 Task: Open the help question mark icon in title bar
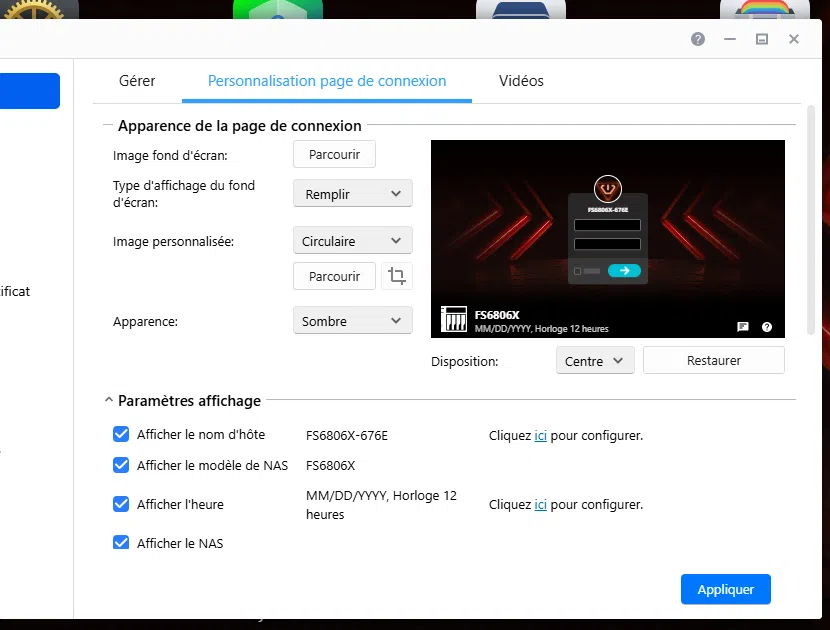pos(698,39)
